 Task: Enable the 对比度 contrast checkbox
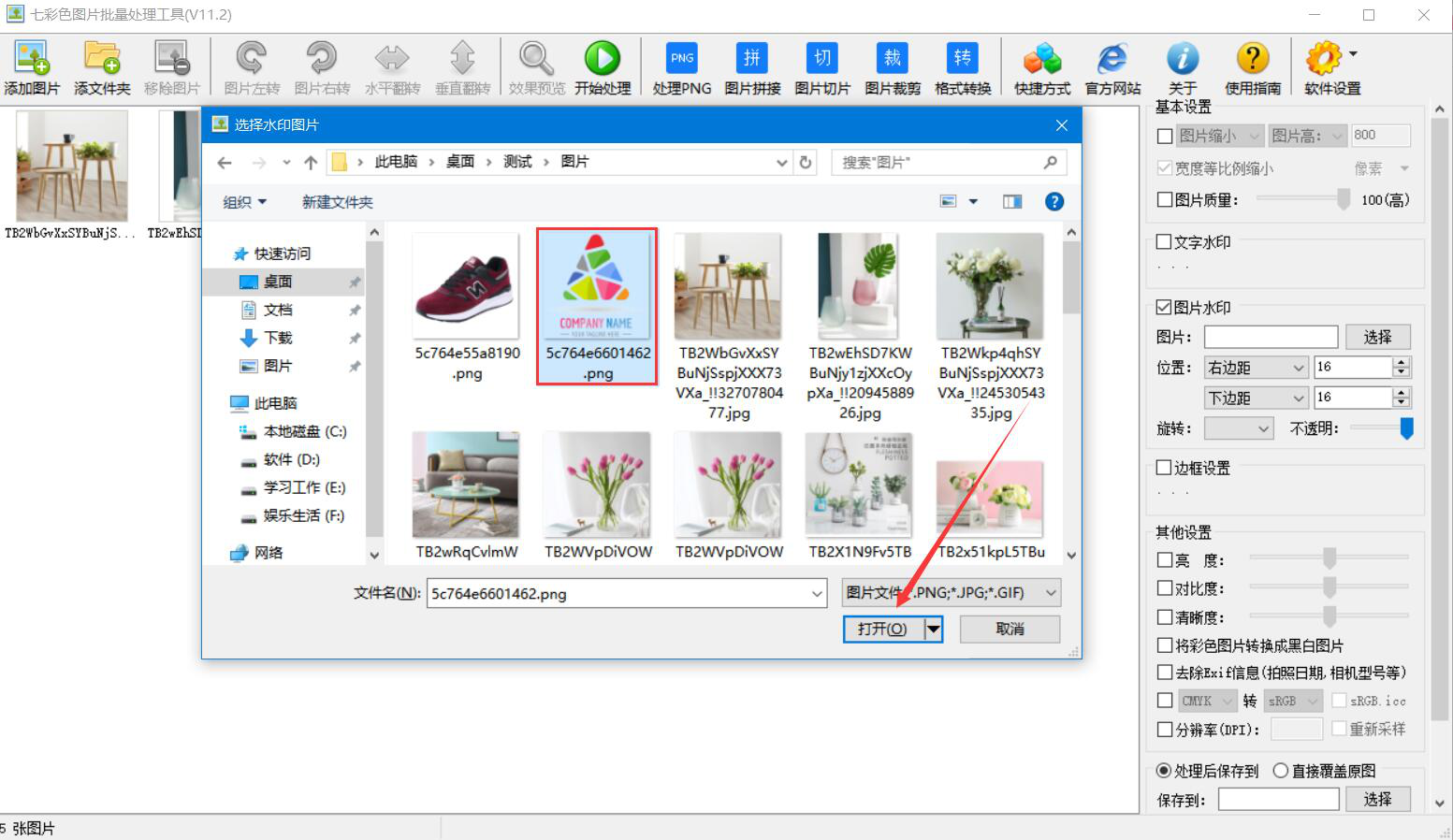click(x=1165, y=588)
